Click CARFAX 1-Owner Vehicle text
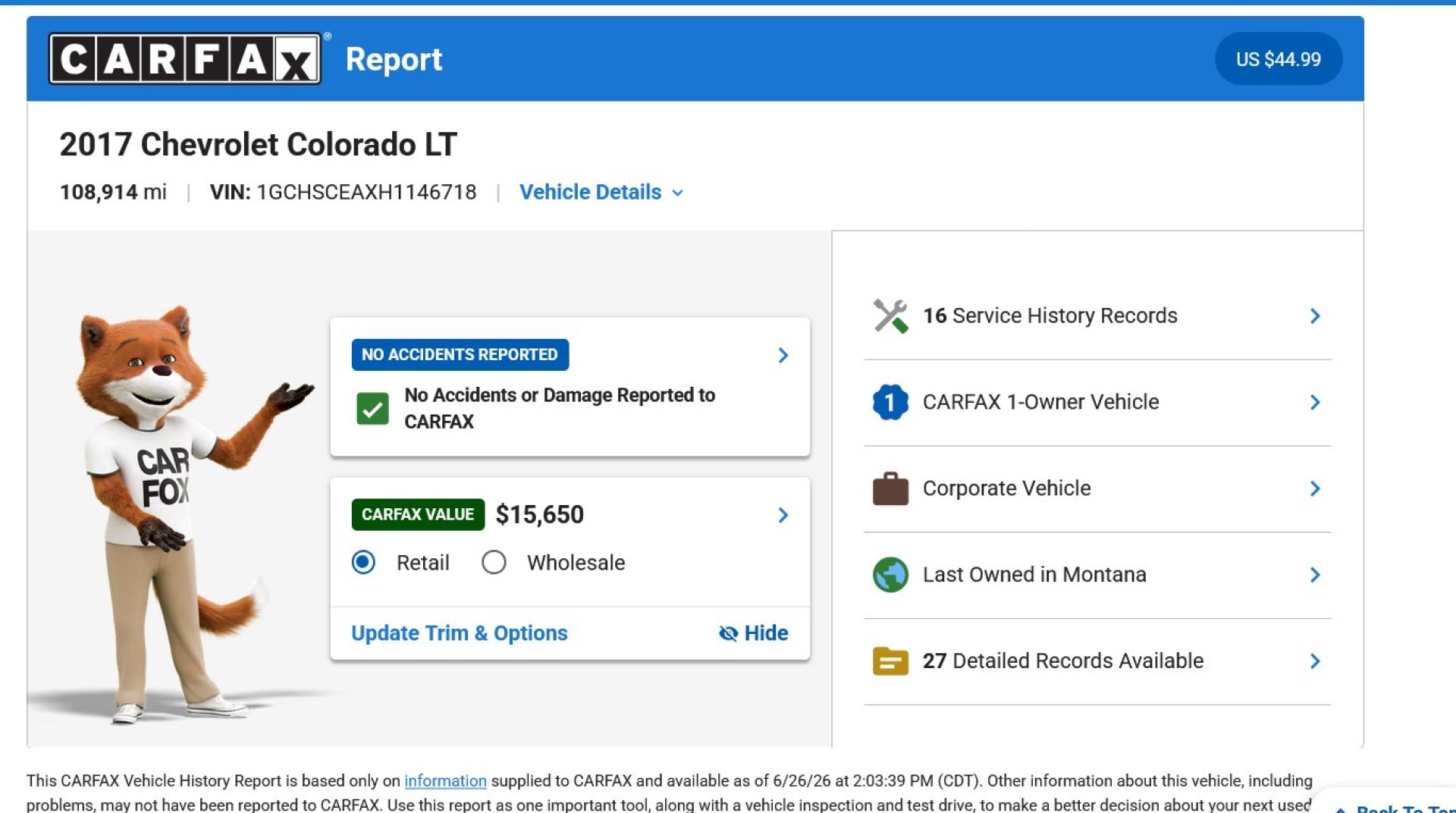This screenshot has height=813, width=1456. click(x=1040, y=402)
